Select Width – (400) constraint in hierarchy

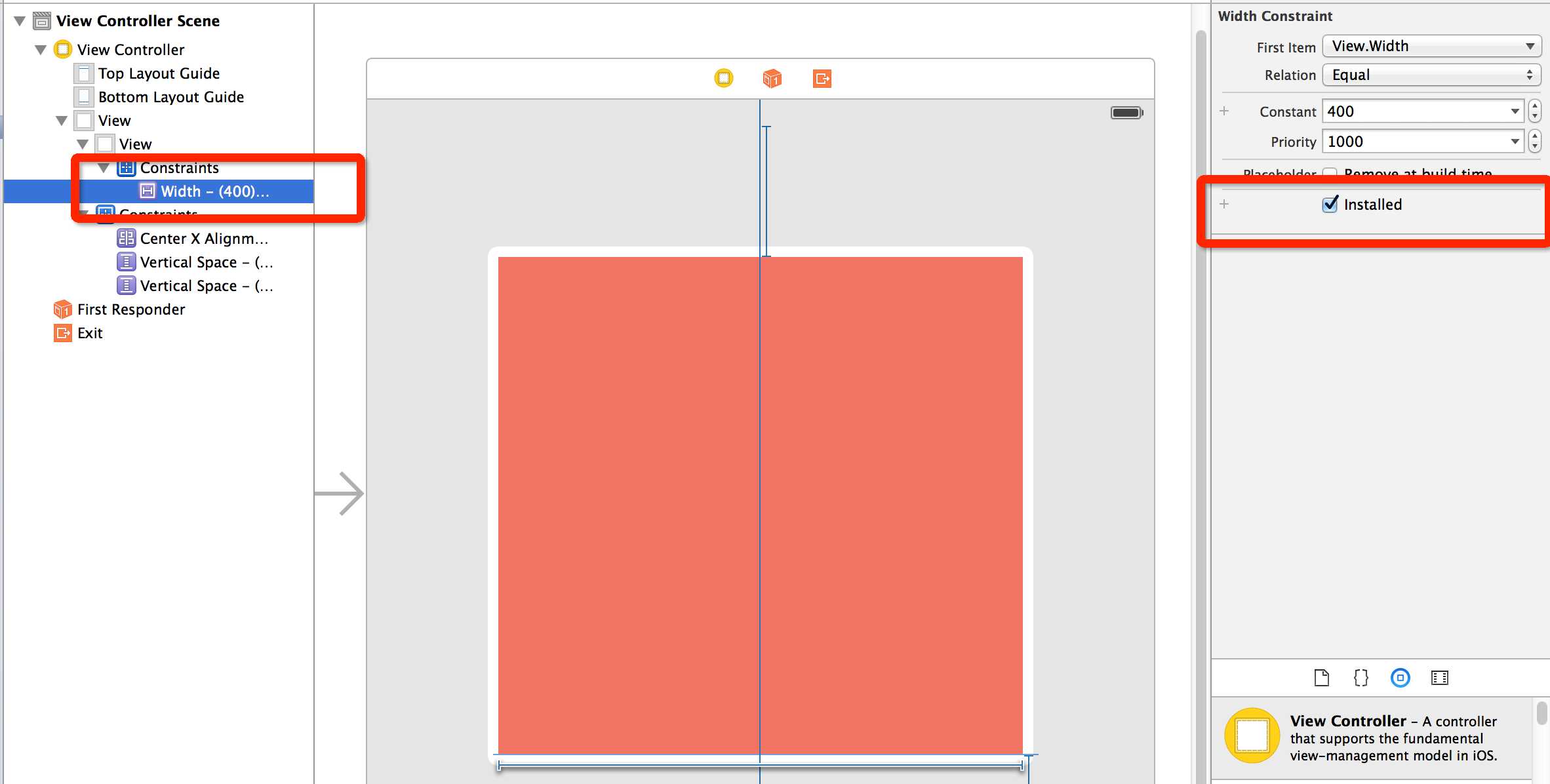coord(205,190)
